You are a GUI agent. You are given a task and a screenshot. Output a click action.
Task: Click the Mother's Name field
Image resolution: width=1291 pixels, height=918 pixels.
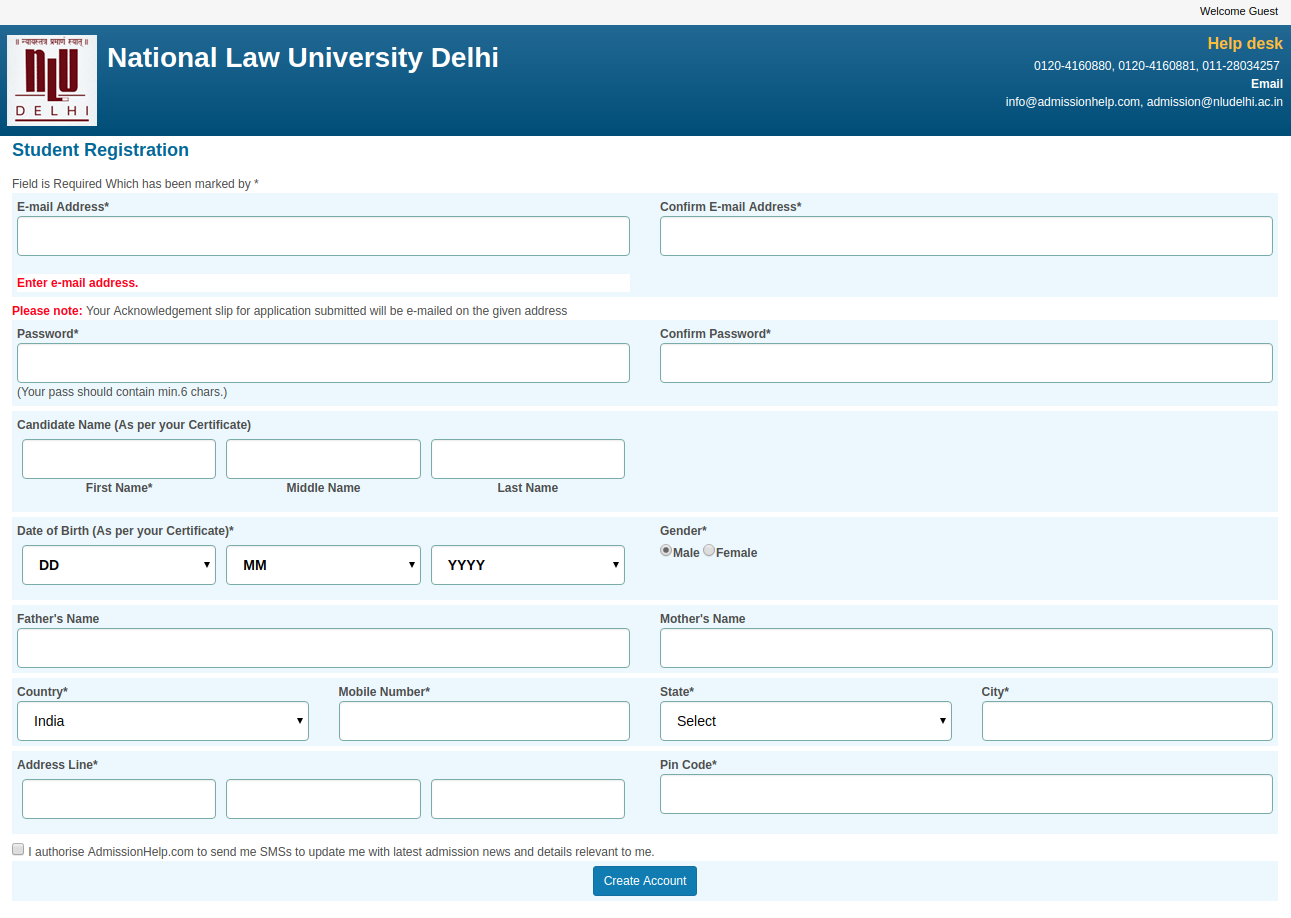click(x=965, y=648)
